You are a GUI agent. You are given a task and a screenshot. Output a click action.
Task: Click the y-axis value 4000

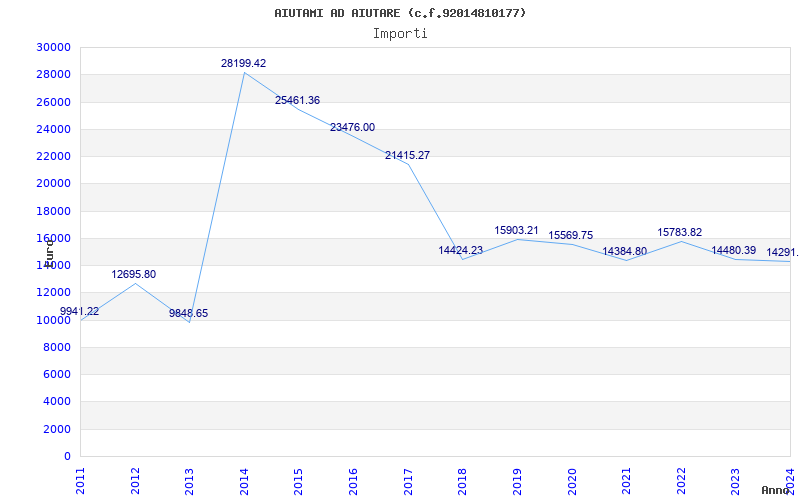pyautogui.click(x=56, y=402)
